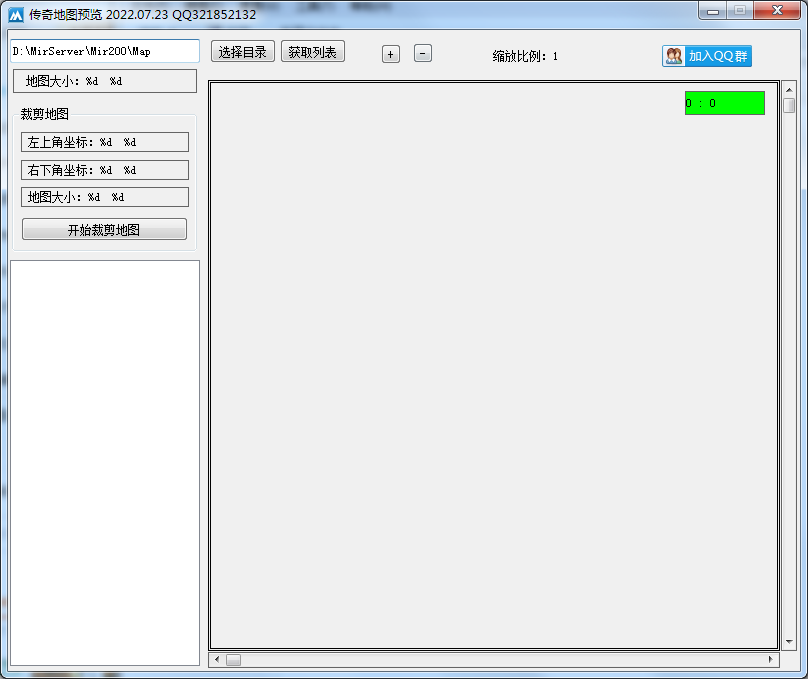The image size is (808, 679).
Task: Click the 地图大小 field inside 裁剪地图 group
Action: 105,197
